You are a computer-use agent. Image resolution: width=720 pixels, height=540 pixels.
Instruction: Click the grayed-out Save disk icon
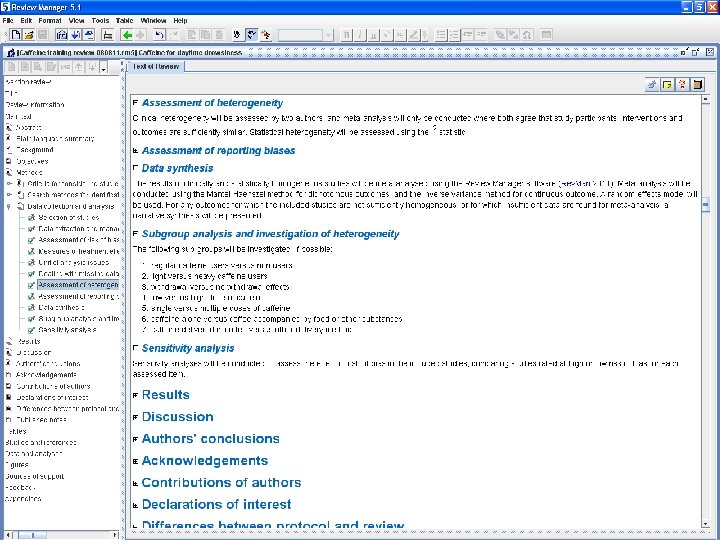42,35
